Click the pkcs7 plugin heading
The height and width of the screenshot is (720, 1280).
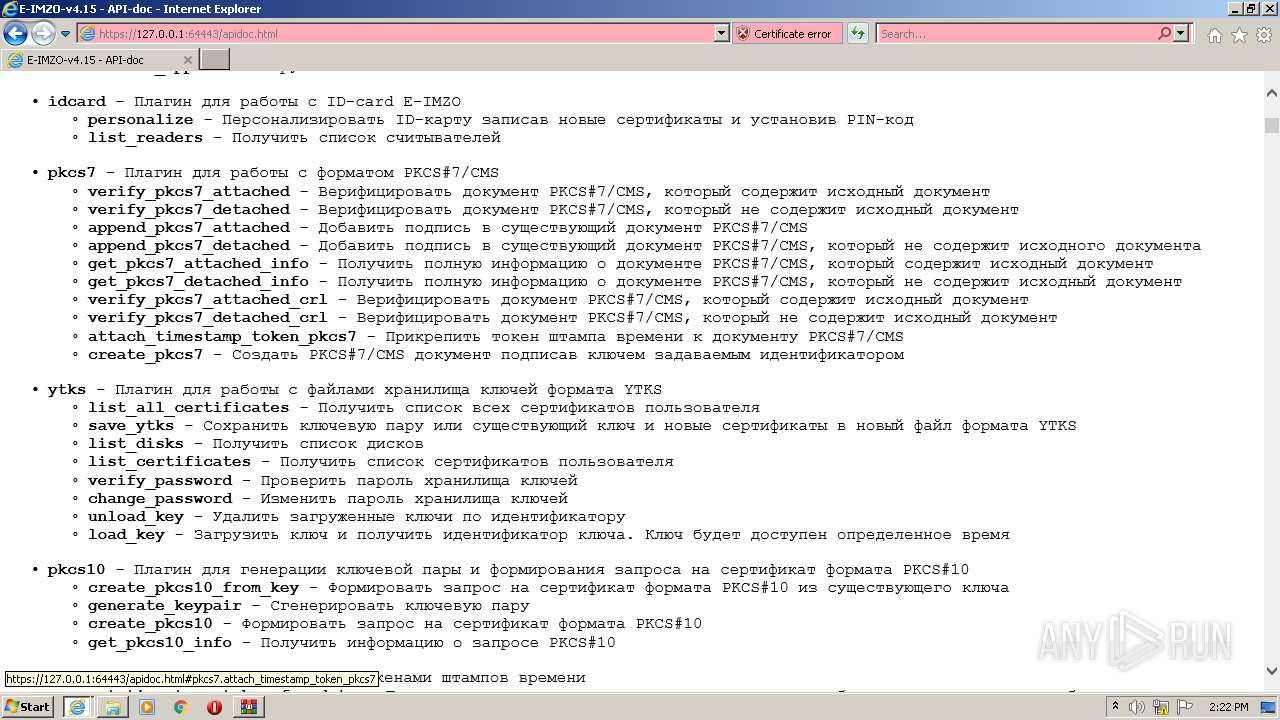(72, 172)
